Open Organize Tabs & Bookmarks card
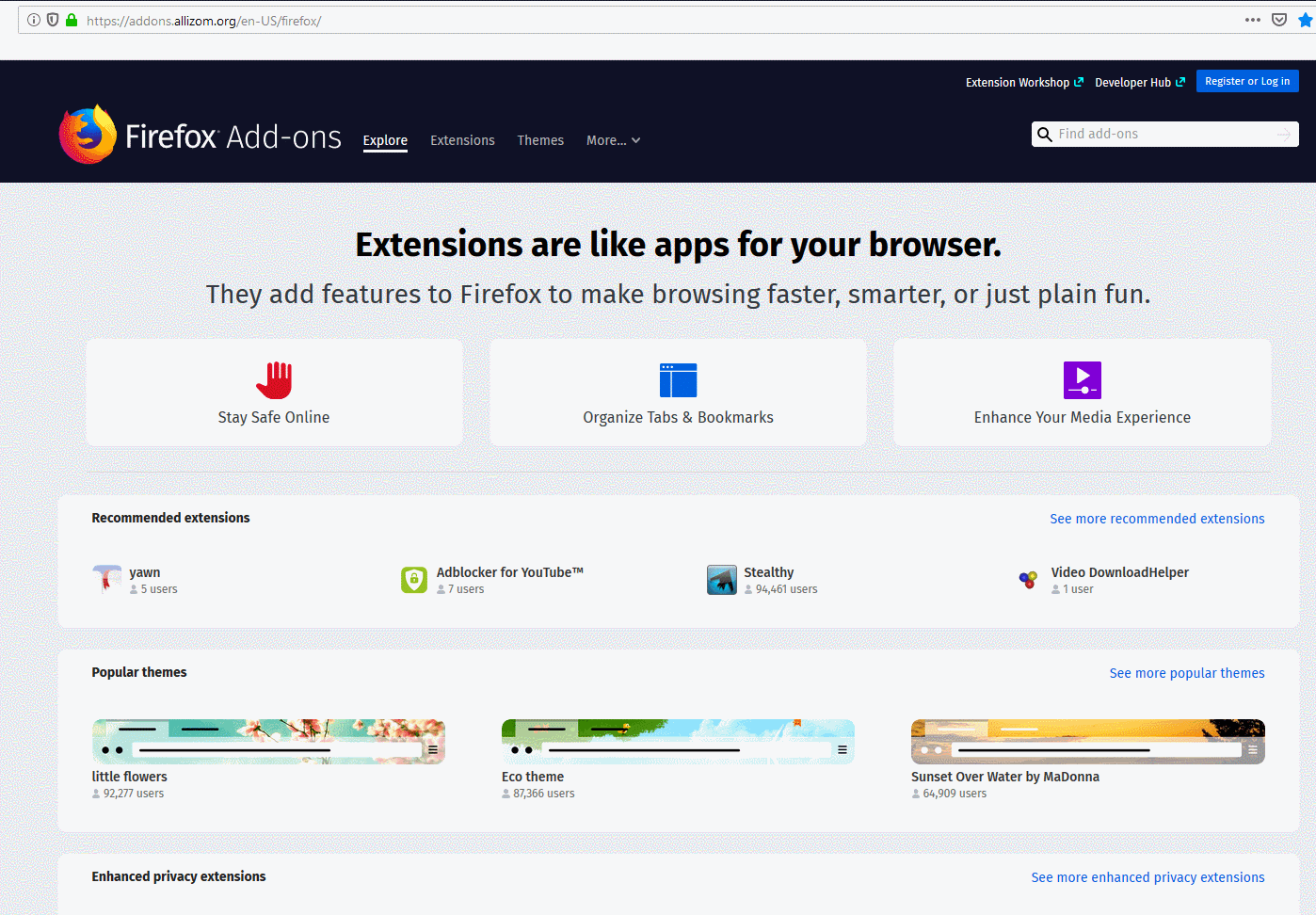 [x=678, y=393]
